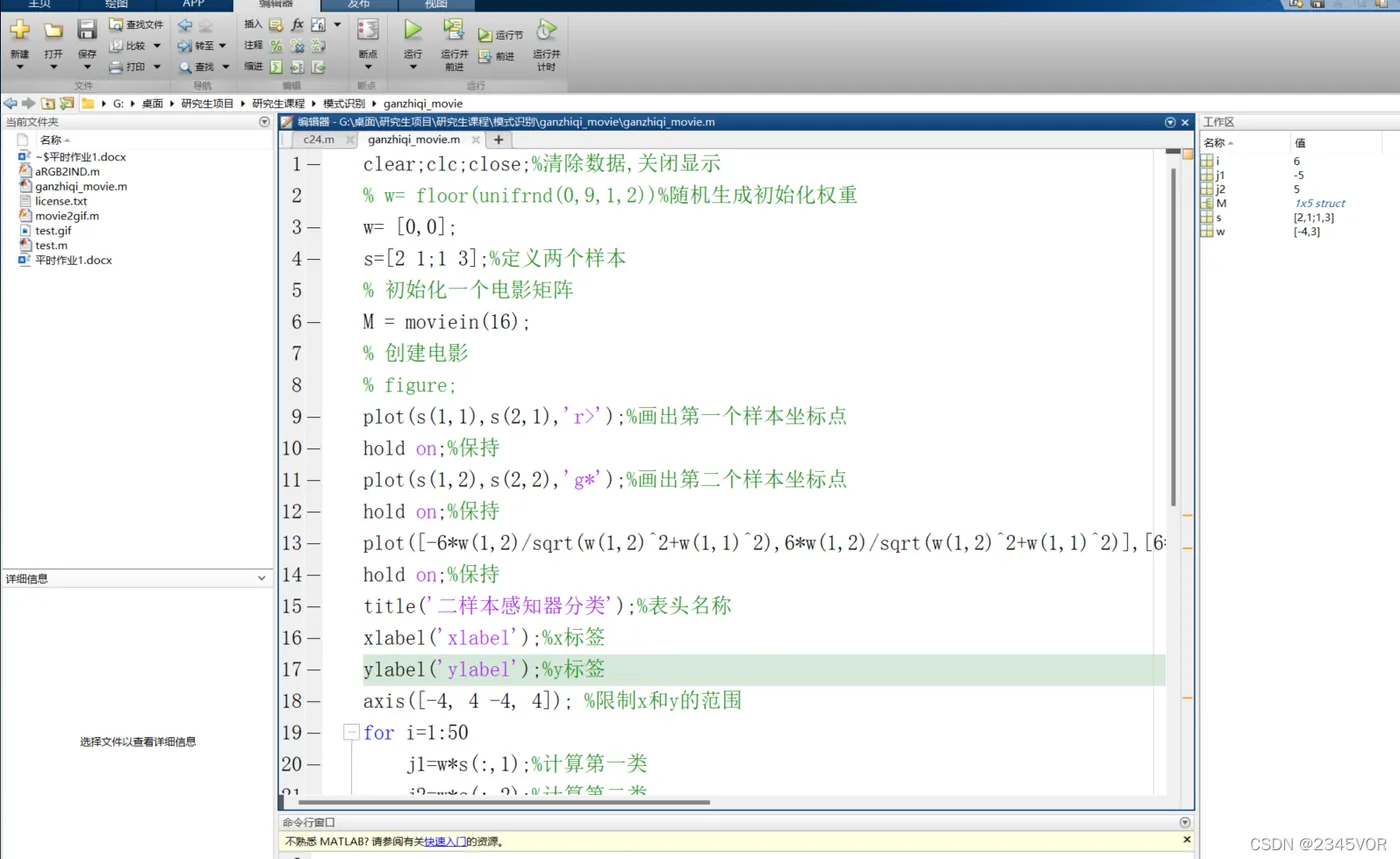The image size is (1400, 859).
Task: Collapse the for loop fold on line 19
Action: coord(350,733)
